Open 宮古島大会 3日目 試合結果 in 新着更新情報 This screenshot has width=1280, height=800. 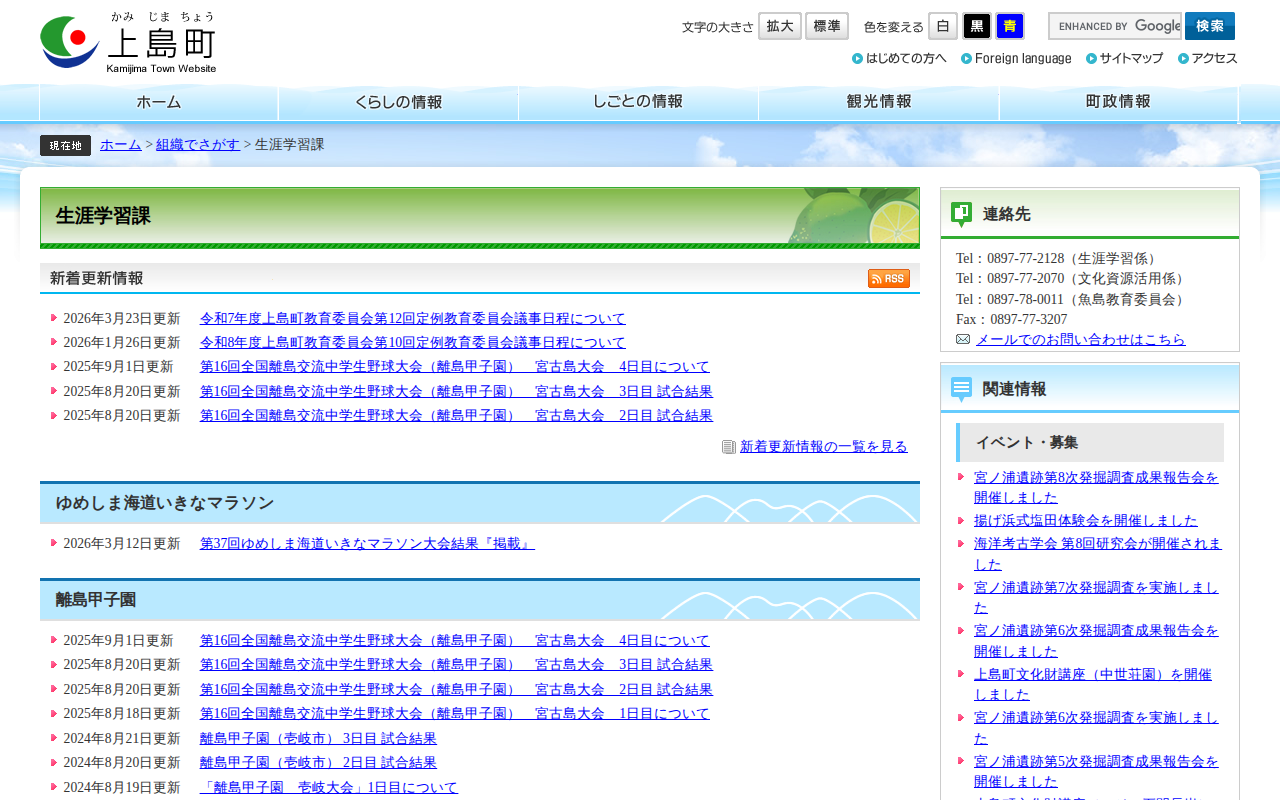[456, 392]
